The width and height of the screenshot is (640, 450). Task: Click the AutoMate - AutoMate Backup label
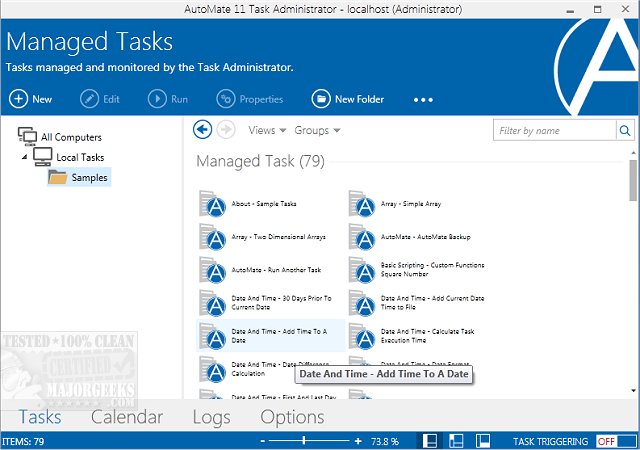[426, 237]
